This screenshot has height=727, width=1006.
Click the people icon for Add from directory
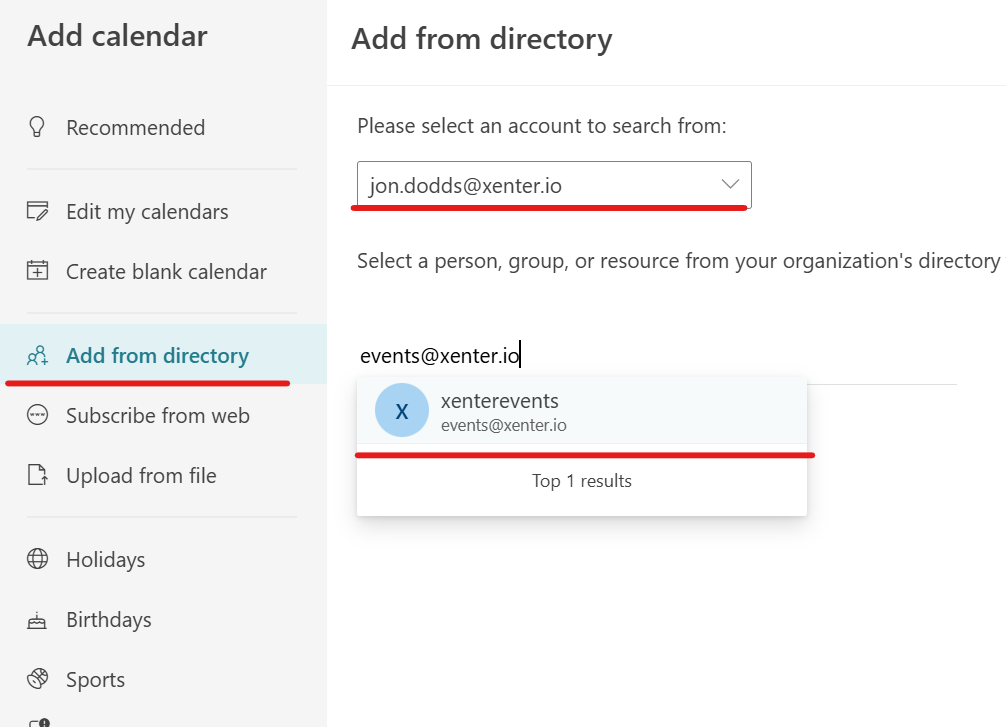pos(37,355)
